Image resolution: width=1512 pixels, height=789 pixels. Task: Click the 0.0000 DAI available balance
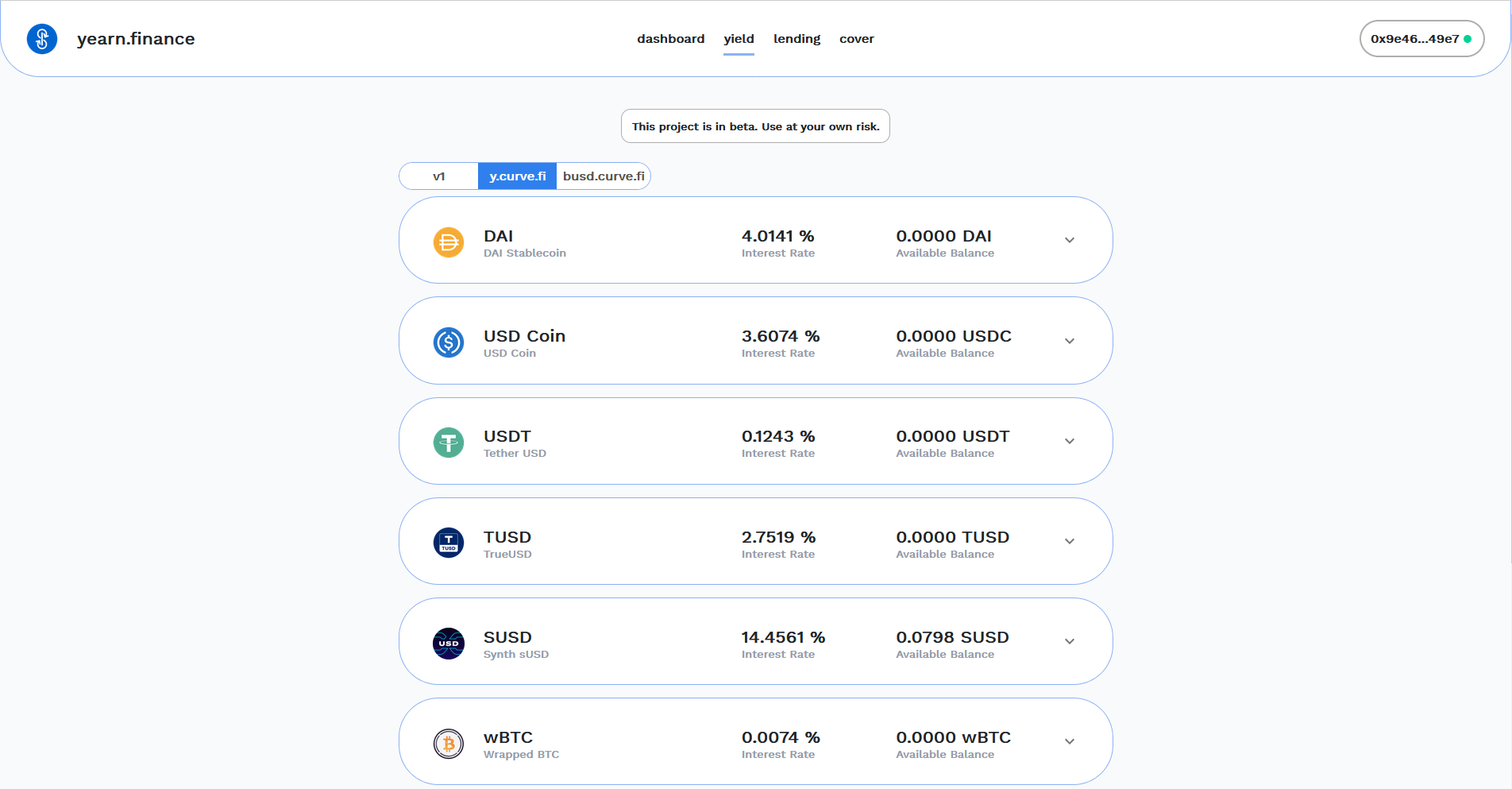(x=943, y=236)
